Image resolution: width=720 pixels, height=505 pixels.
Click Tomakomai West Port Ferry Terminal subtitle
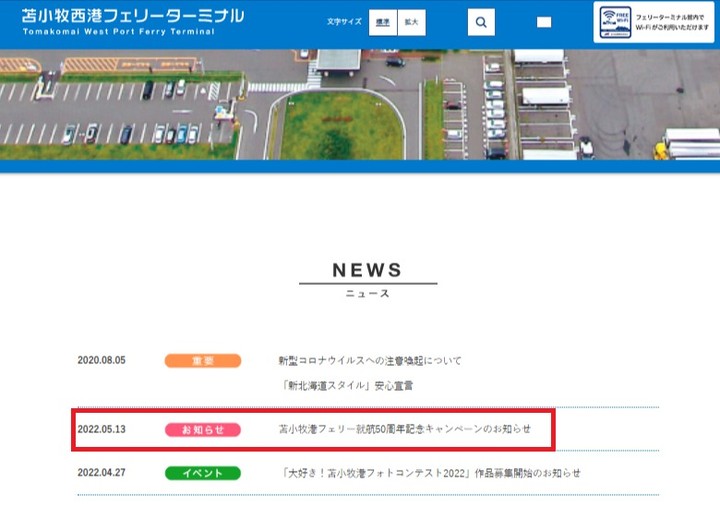pos(118,33)
